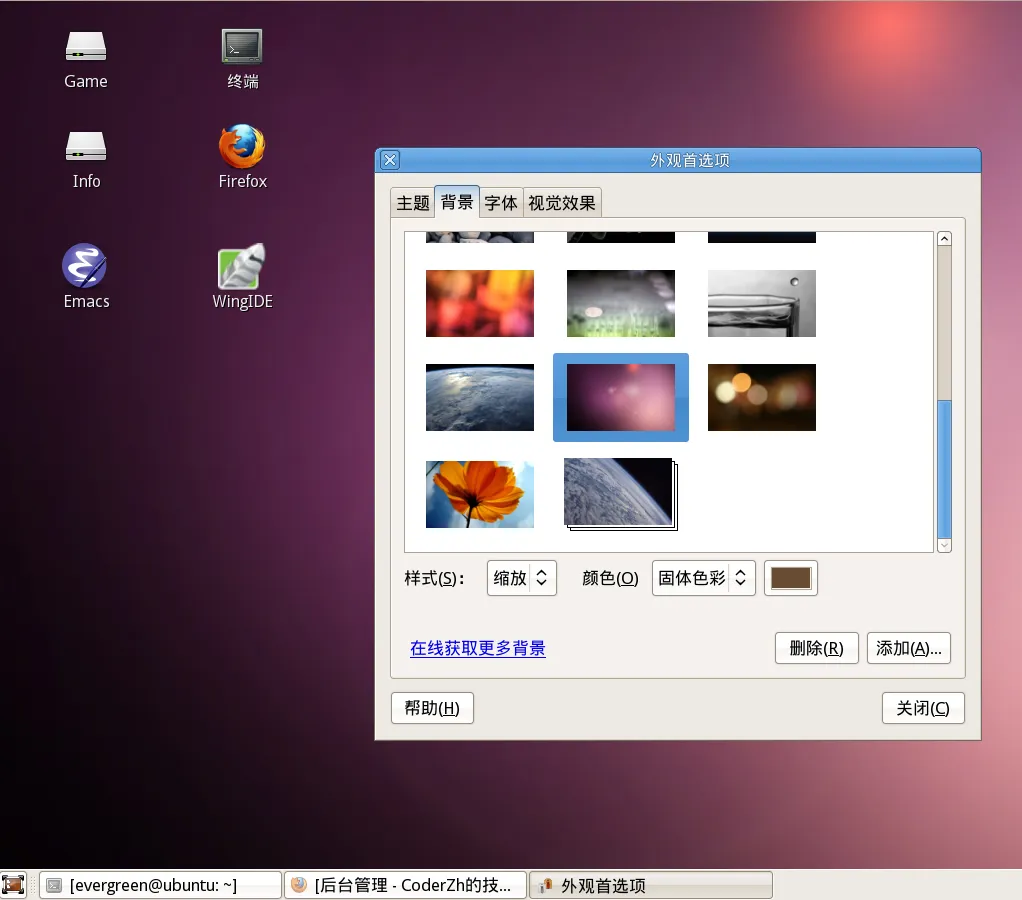Viewport: 1022px width, 900px height.
Task: Select the grayscale water glass wallpaper
Action: pyautogui.click(x=761, y=304)
